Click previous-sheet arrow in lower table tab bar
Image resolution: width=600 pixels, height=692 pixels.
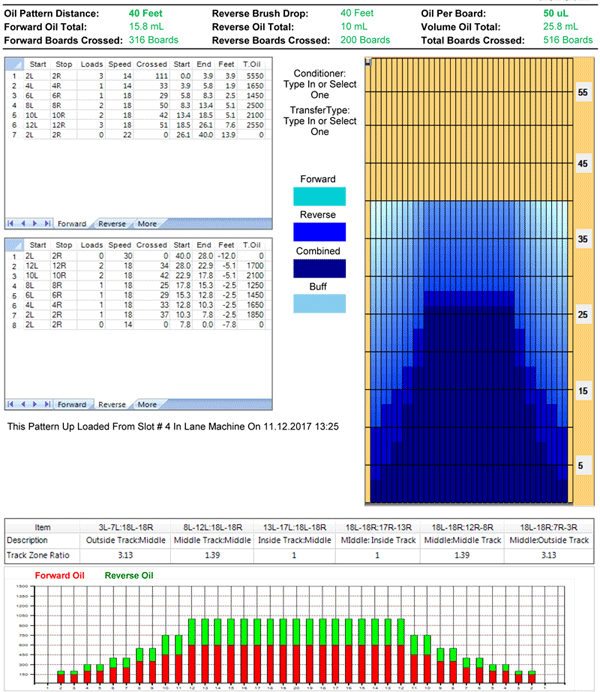(x=23, y=405)
